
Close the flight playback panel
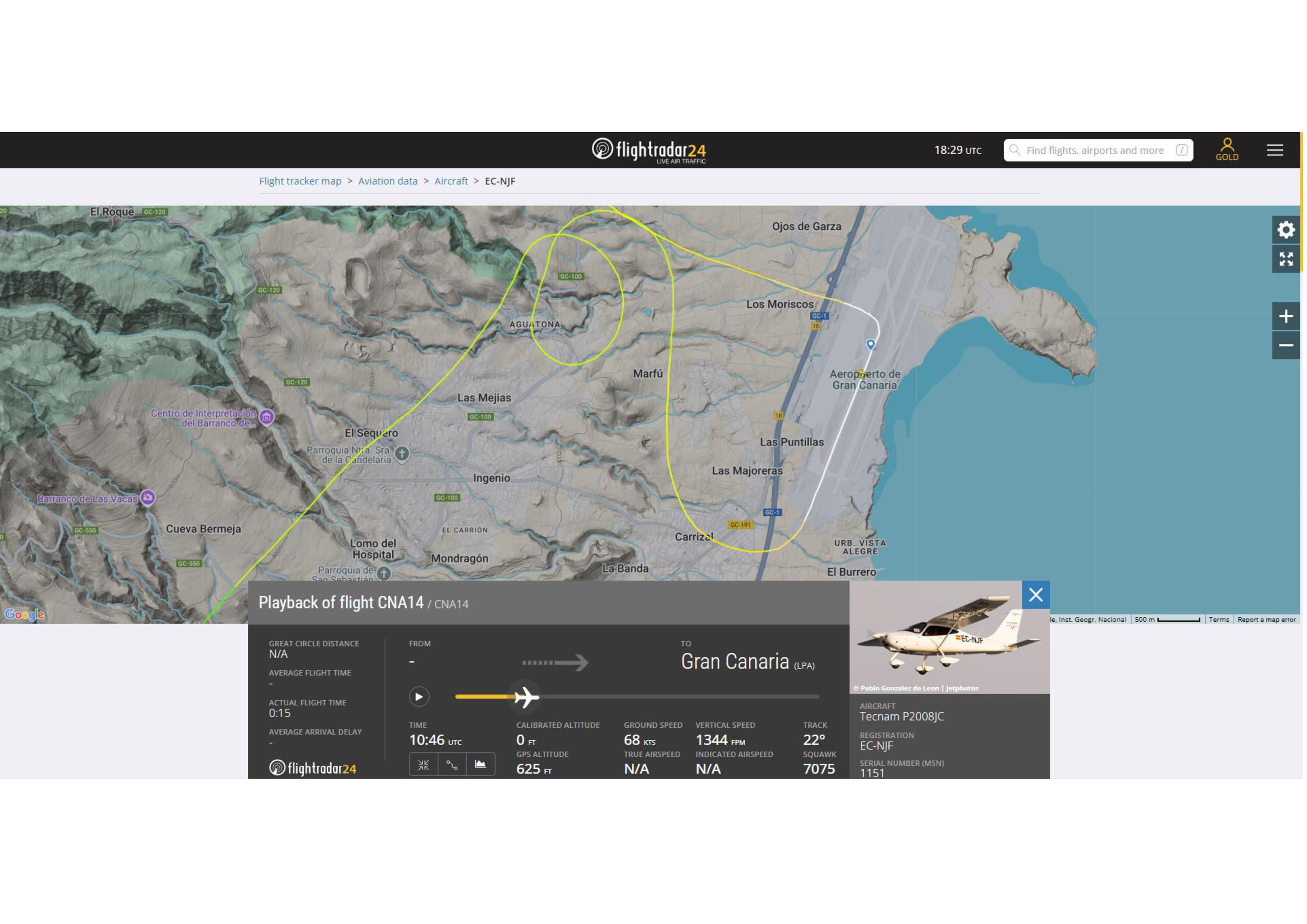(1035, 595)
